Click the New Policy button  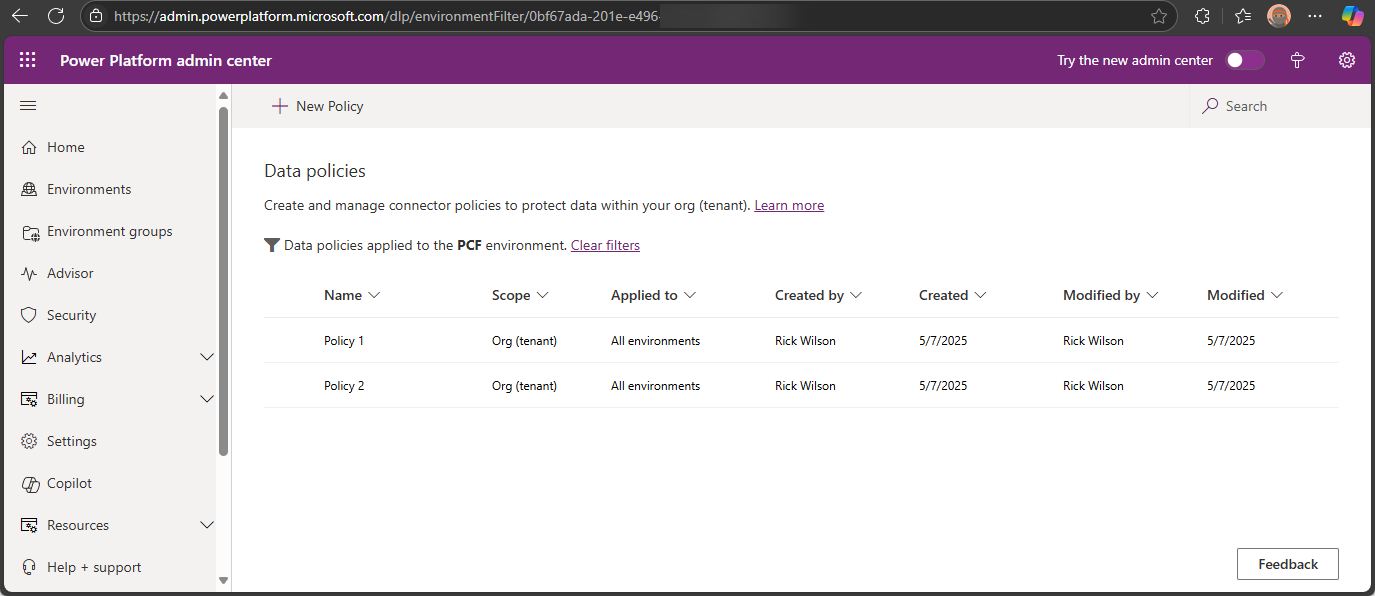[318, 106]
